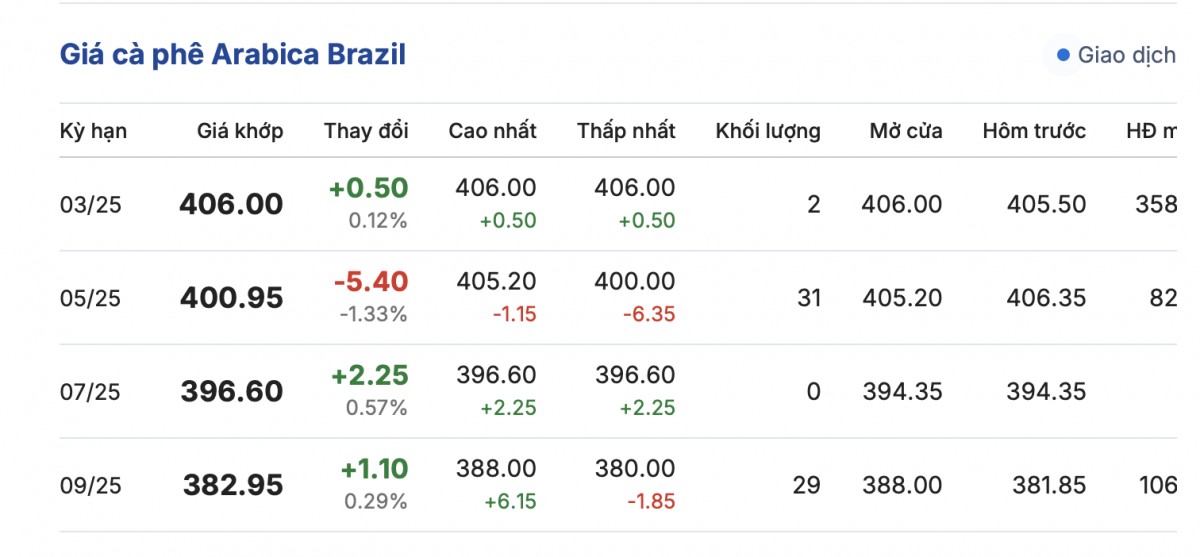Click the Khối lượng column header
The width and height of the screenshot is (1200, 557).
[x=768, y=131]
